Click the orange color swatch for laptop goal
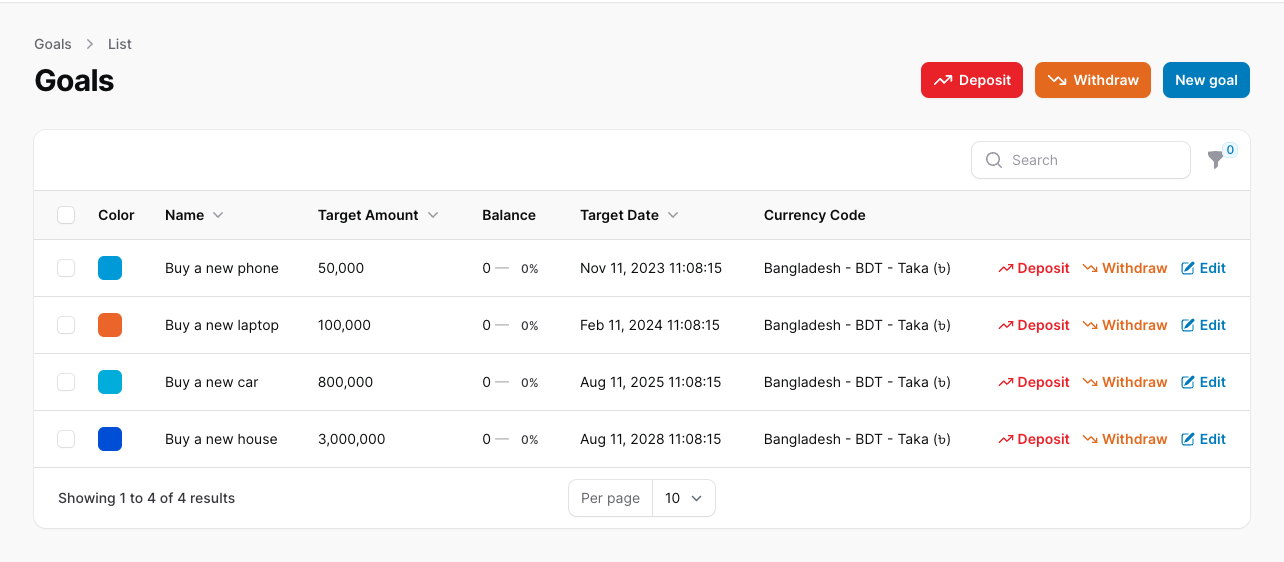Image resolution: width=1284 pixels, height=562 pixels. 110,325
